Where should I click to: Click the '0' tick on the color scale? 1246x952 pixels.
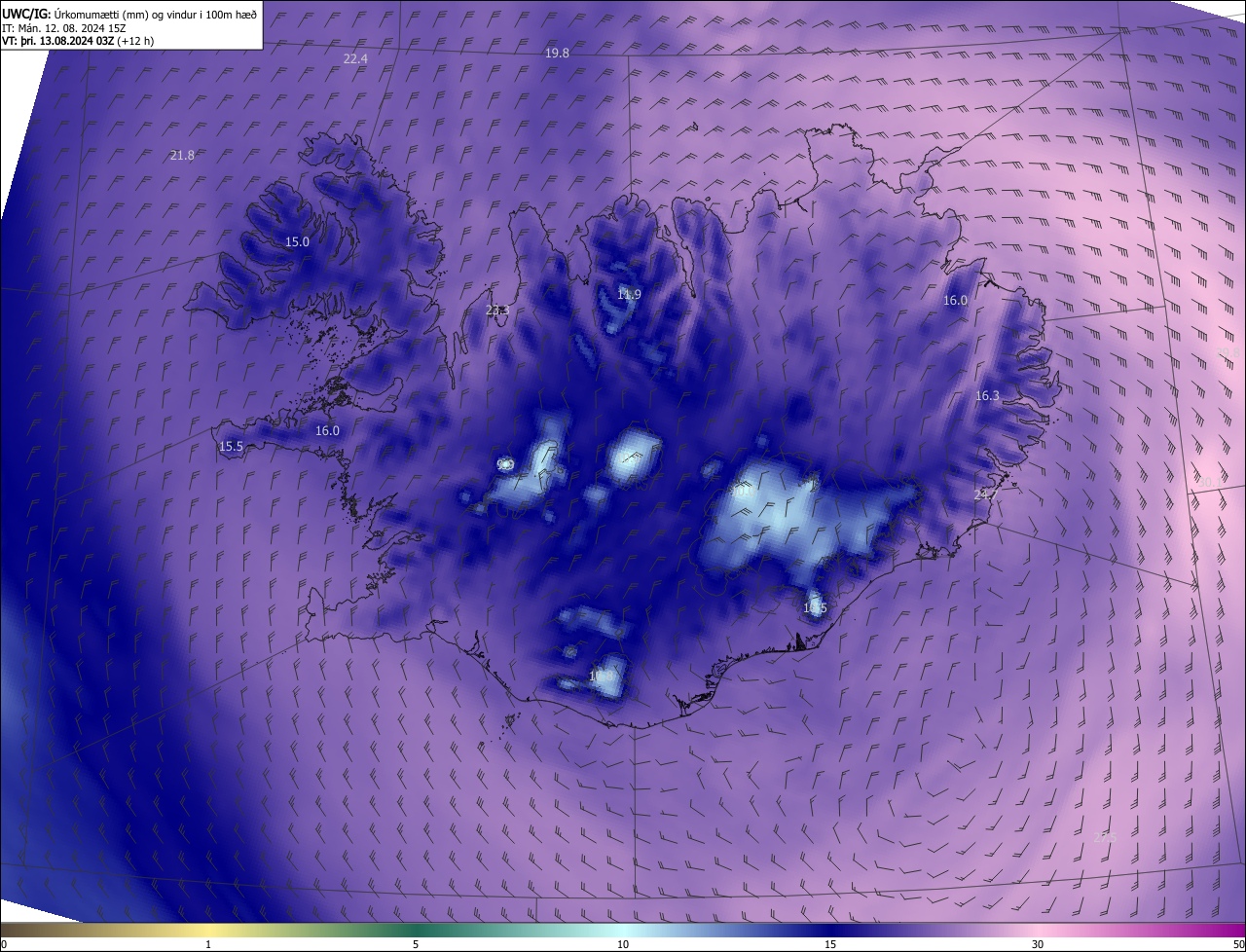pyautogui.click(x=3, y=944)
